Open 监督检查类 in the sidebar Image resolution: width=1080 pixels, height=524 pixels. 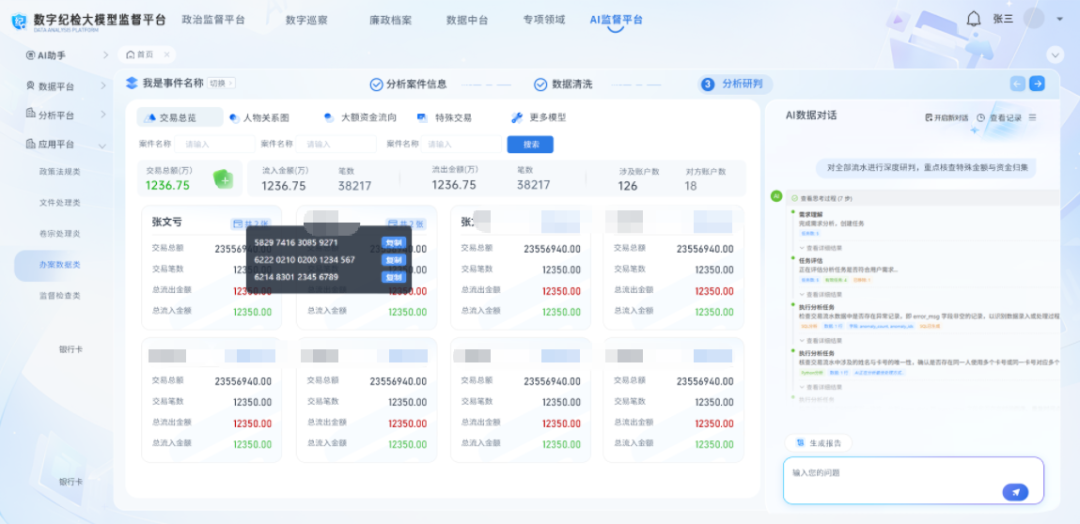pyautogui.click(x=60, y=295)
